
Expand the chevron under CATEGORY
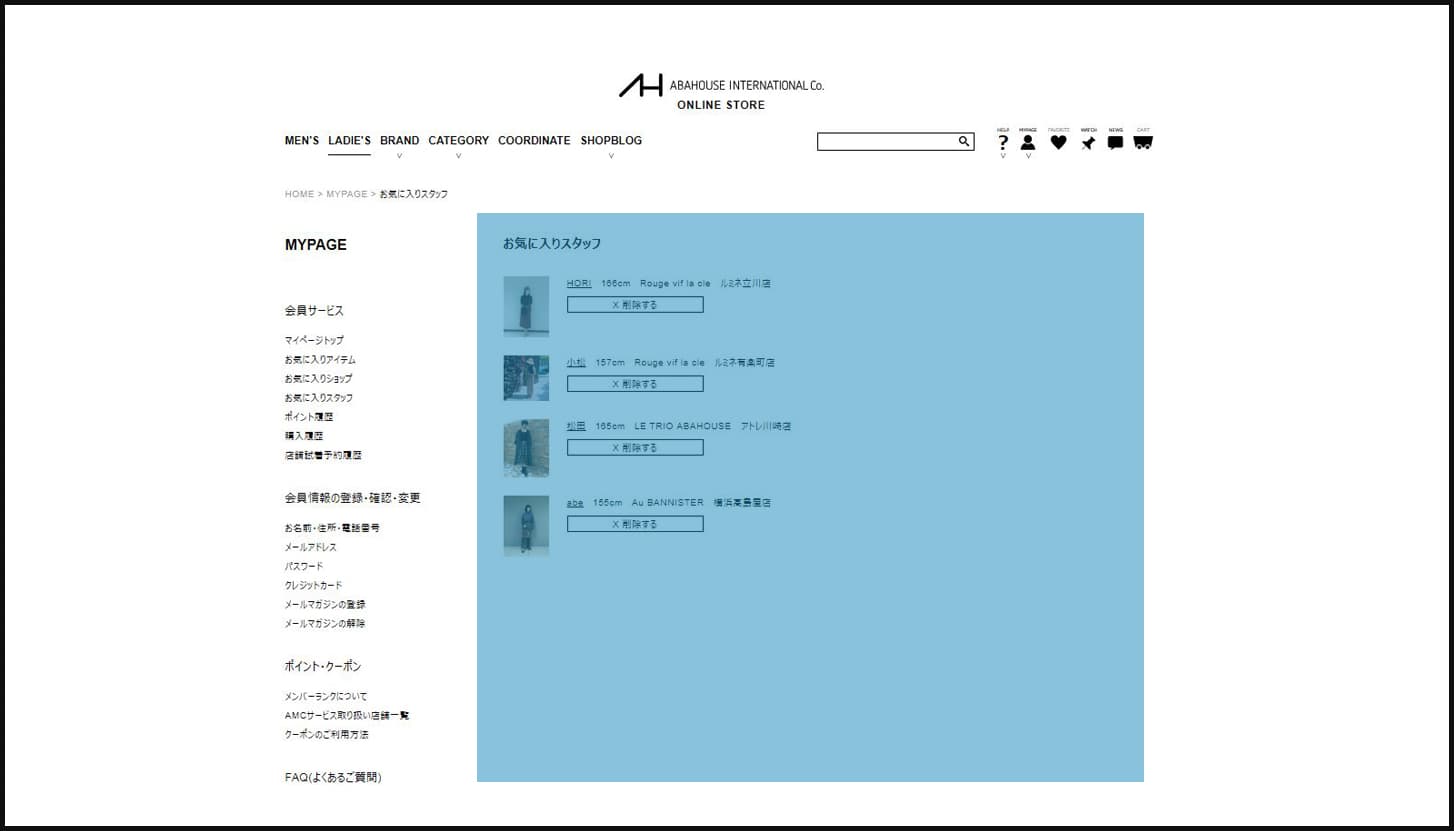pyautogui.click(x=458, y=156)
